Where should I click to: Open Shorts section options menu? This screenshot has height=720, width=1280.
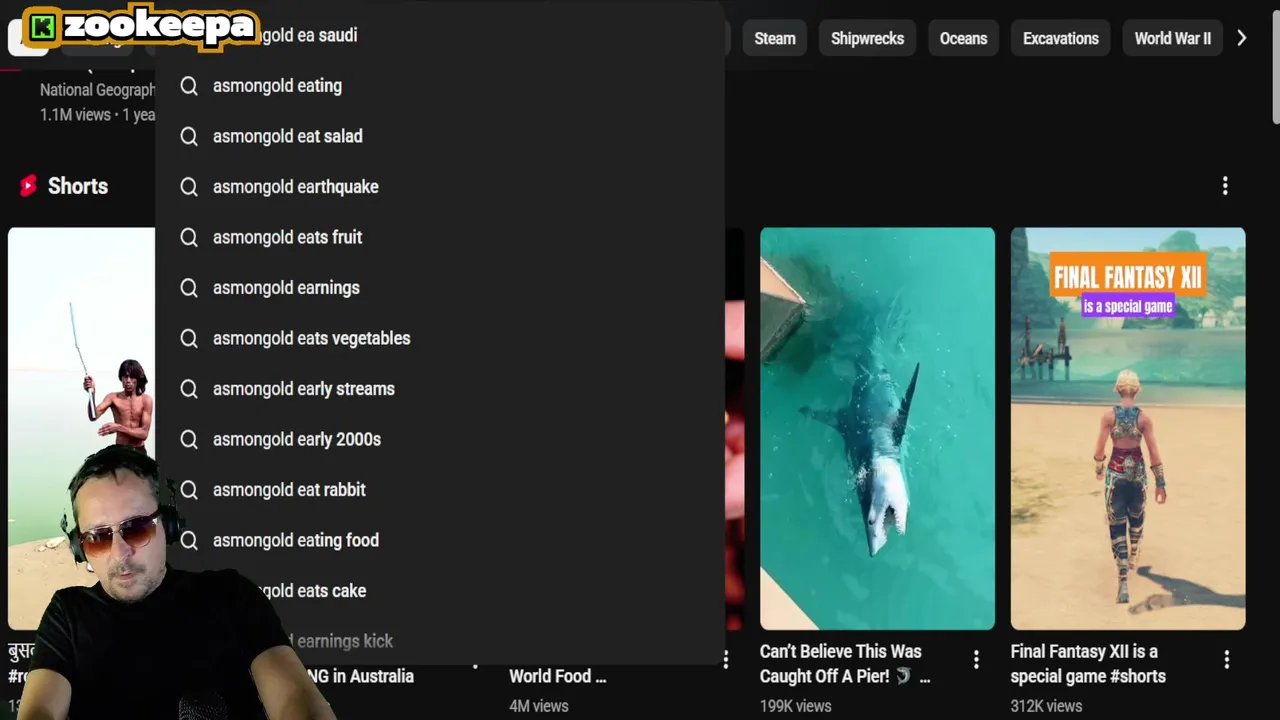(x=1225, y=186)
